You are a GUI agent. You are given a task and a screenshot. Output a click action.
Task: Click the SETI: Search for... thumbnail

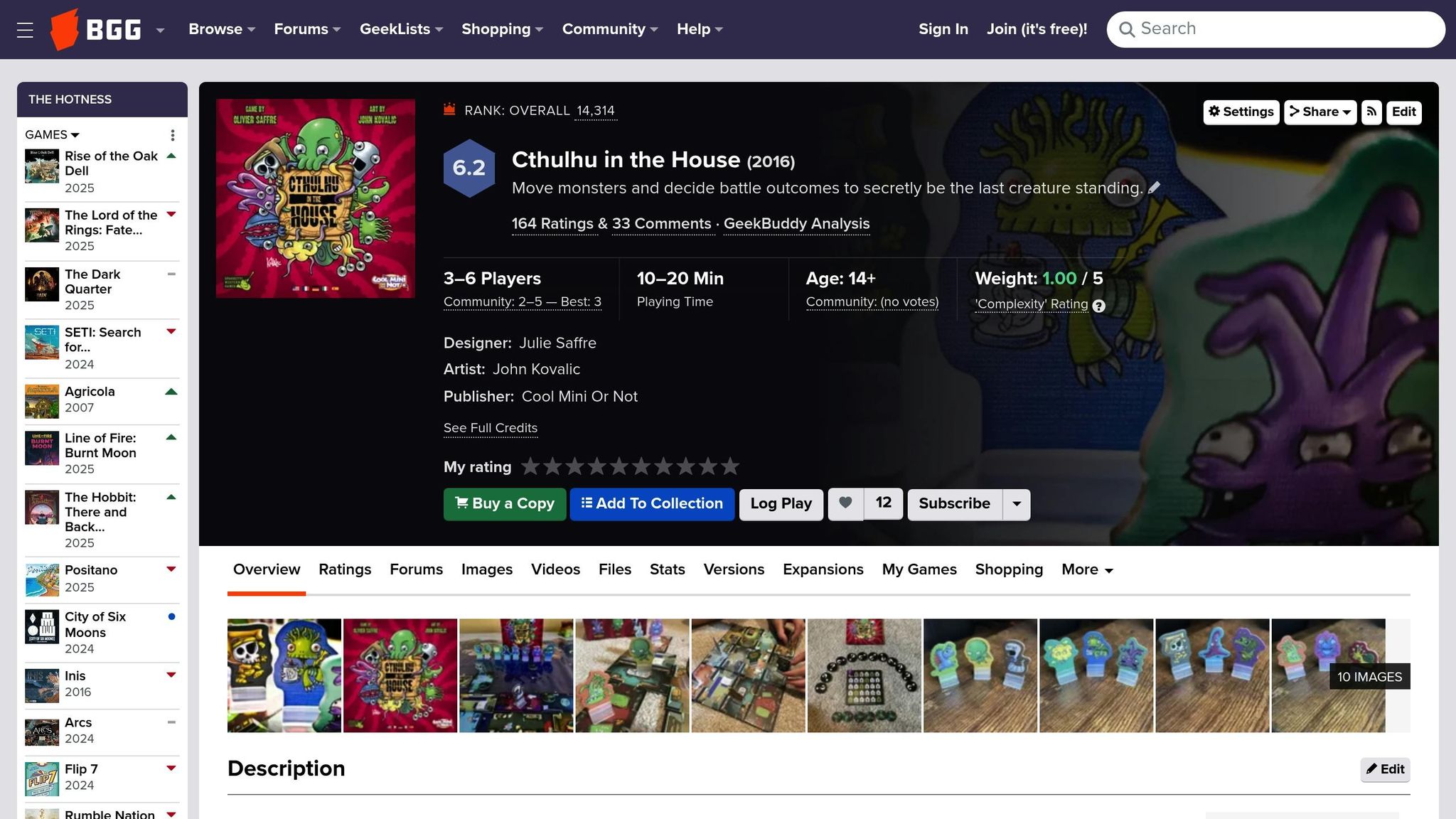(x=42, y=343)
